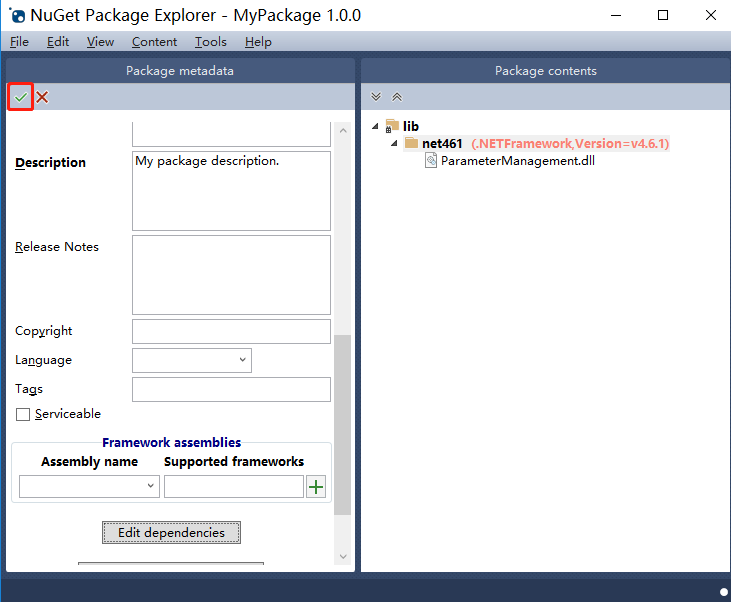Cancel metadata edits with red X
Screen dimensions: 731x602
[x=42, y=97]
